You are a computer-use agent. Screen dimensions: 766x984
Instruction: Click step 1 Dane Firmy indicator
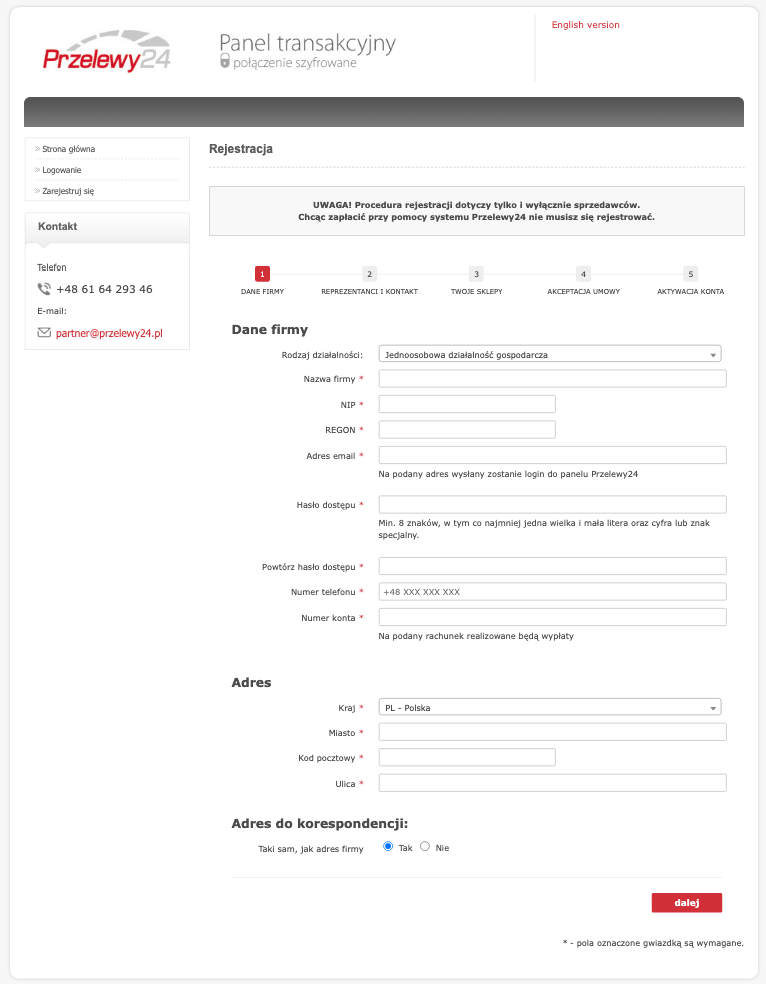(x=262, y=274)
